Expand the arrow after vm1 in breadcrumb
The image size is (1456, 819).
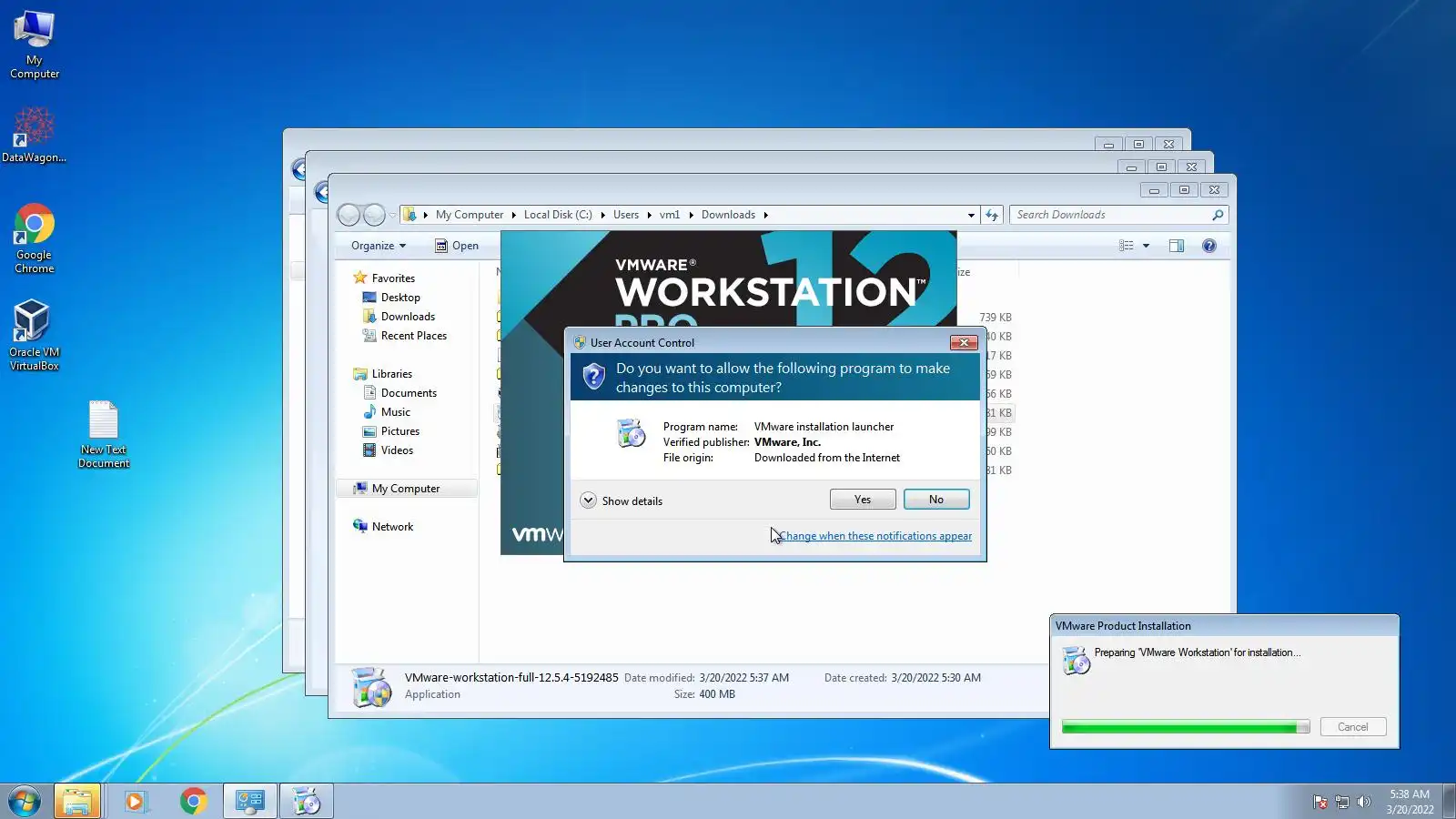click(x=691, y=216)
